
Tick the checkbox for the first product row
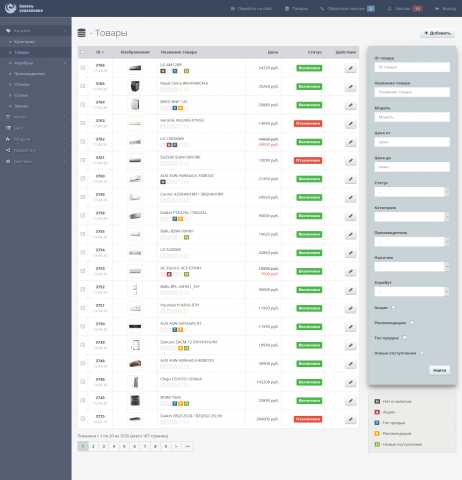[x=83, y=68]
